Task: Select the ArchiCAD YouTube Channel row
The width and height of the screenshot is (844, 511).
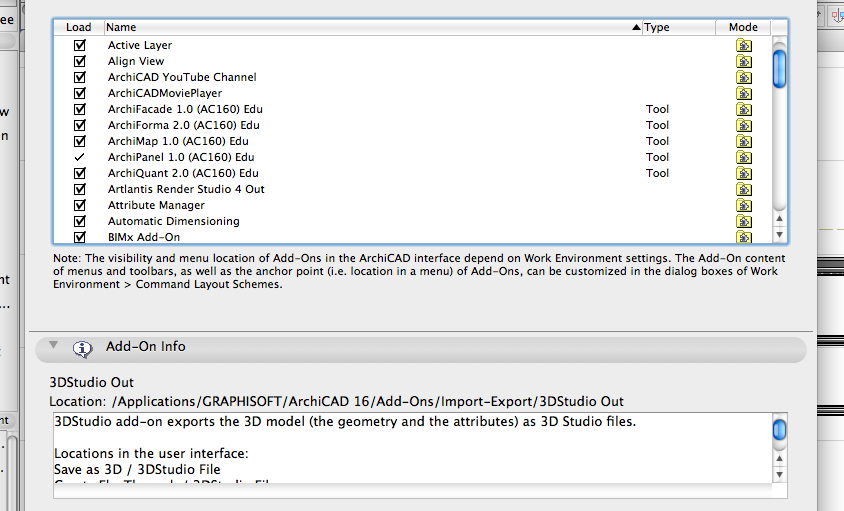Action: click(413, 77)
